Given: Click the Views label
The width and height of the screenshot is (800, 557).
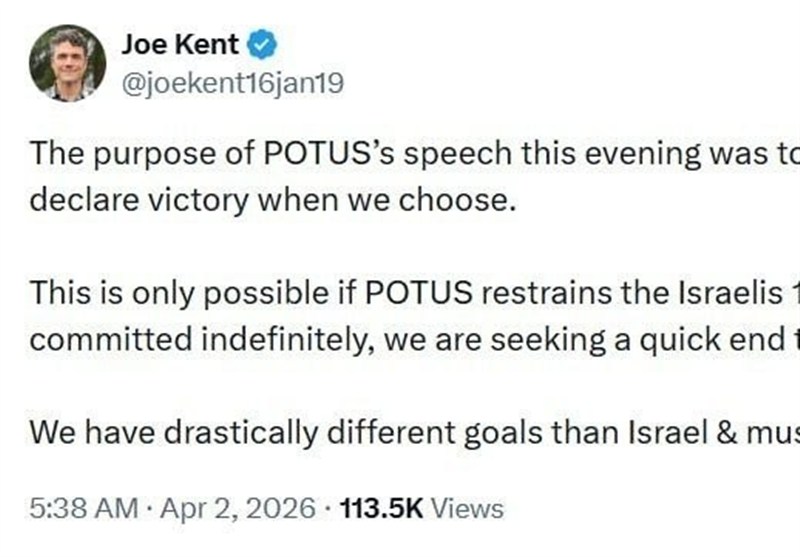Looking at the screenshot, I should pos(472,509).
